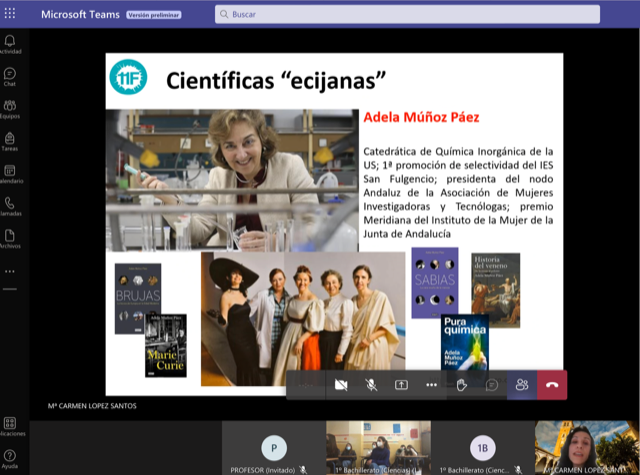
Task: Select the 1º Bachillerato classroom video tile
Action: pos(378,448)
